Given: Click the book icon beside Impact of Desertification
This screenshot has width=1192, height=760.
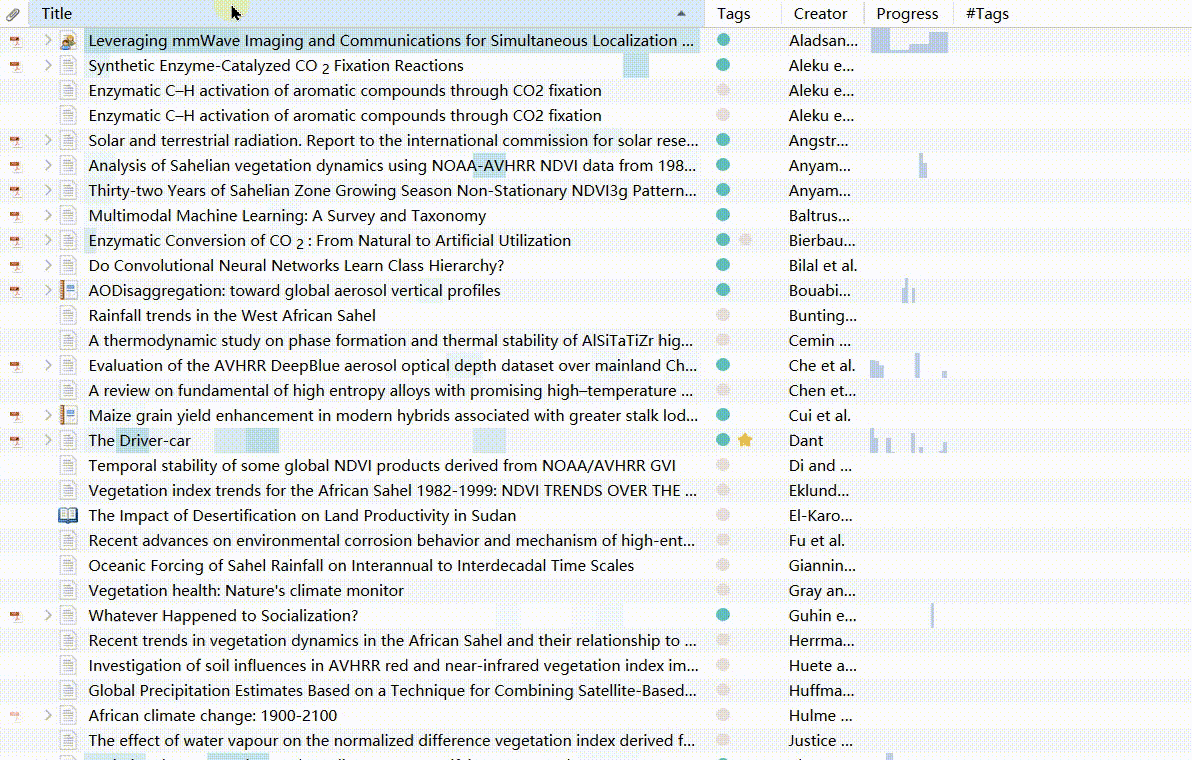Looking at the screenshot, I should tap(68, 516).
